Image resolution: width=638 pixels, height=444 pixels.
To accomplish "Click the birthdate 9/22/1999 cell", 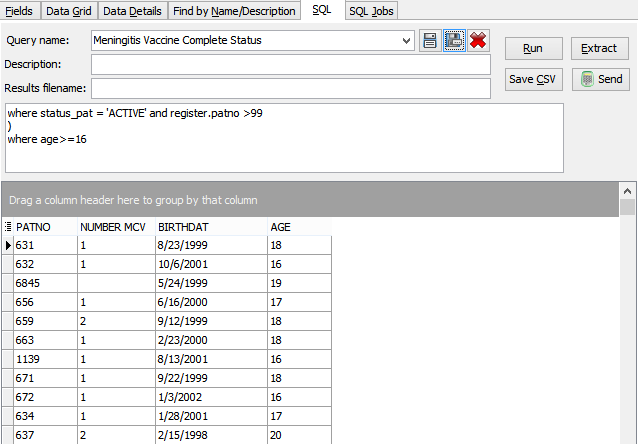I will point(211,378).
